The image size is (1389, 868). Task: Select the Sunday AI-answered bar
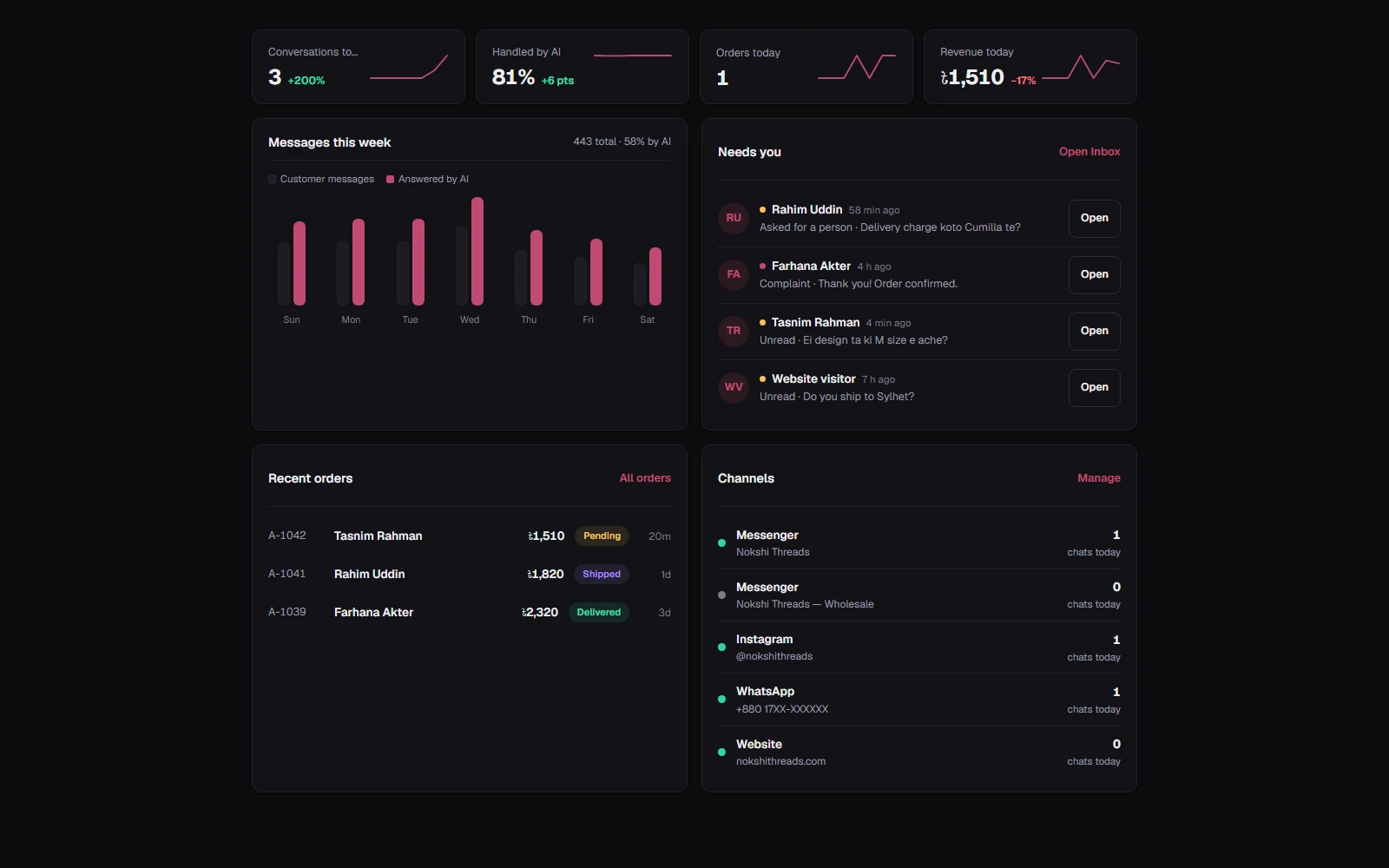[x=300, y=263]
